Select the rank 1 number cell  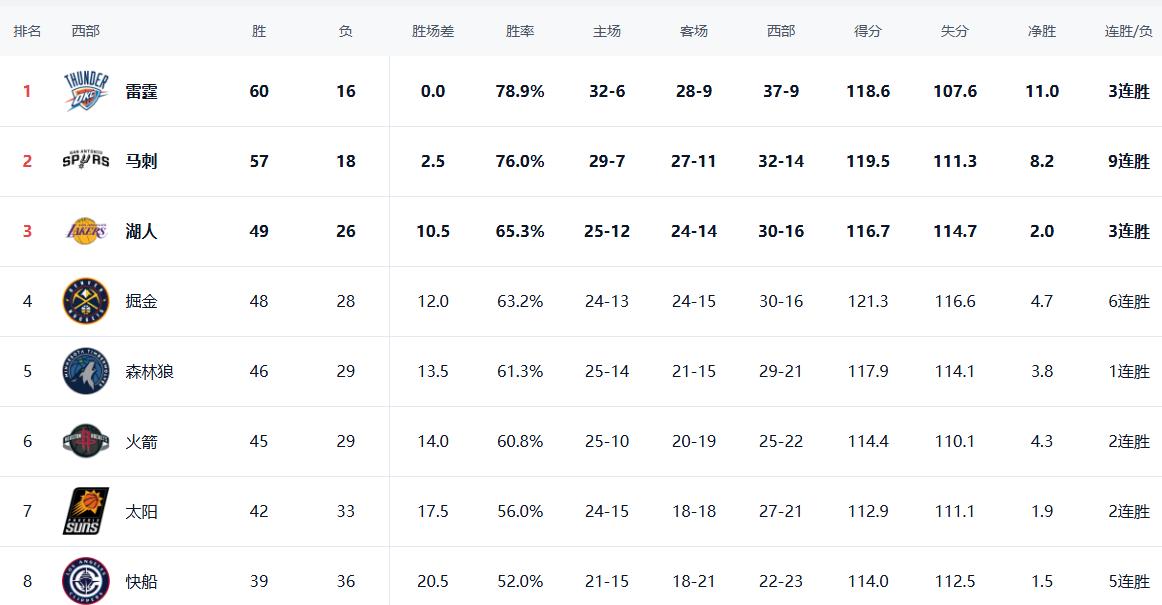coord(27,91)
